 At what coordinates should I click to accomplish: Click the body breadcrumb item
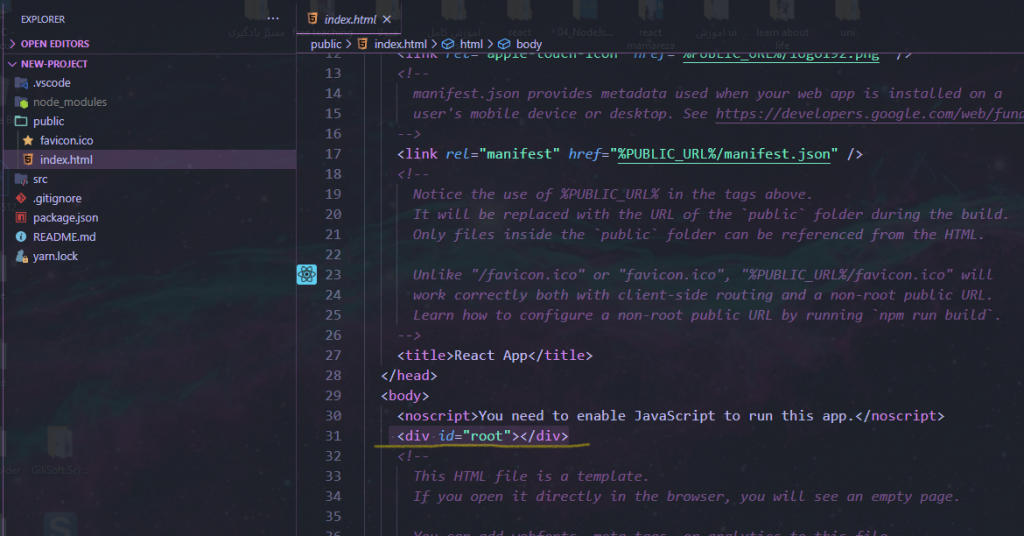point(529,44)
